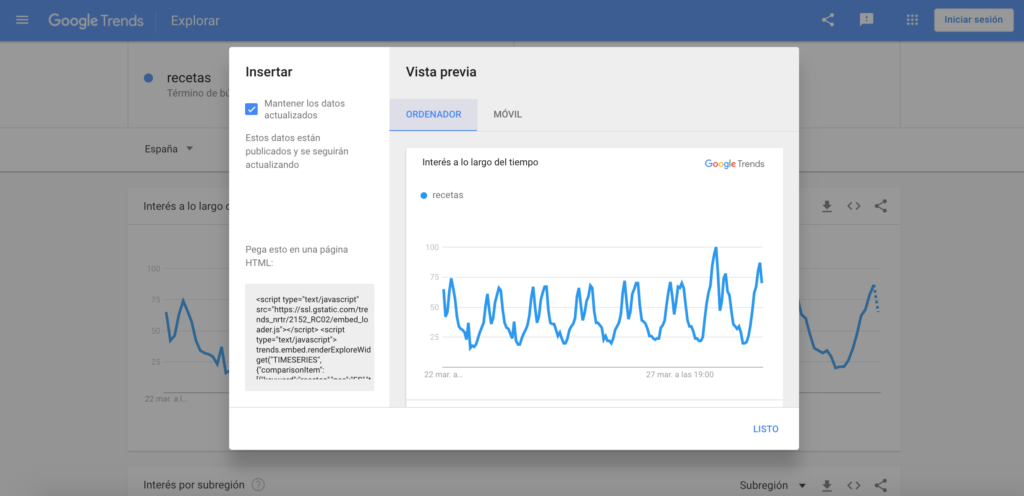Share the Interés a lo largo chart

(x=880, y=206)
